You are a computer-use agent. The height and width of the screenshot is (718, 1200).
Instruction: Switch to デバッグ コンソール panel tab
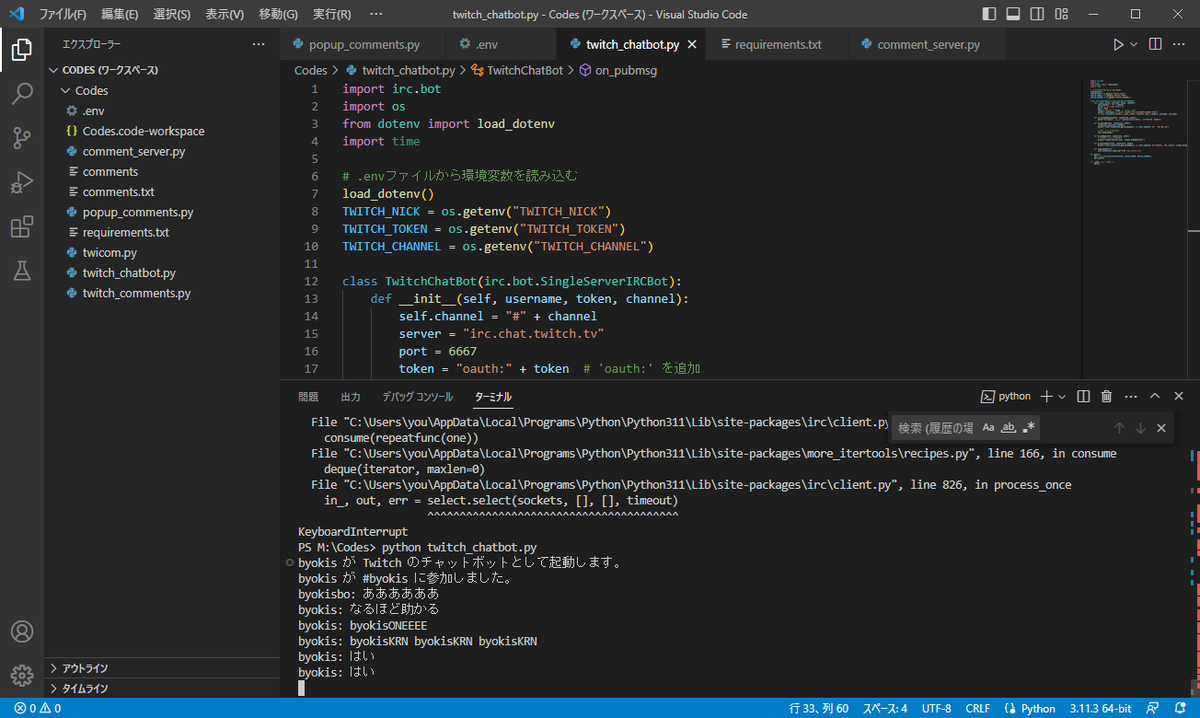pyautogui.click(x=417, y=397)
